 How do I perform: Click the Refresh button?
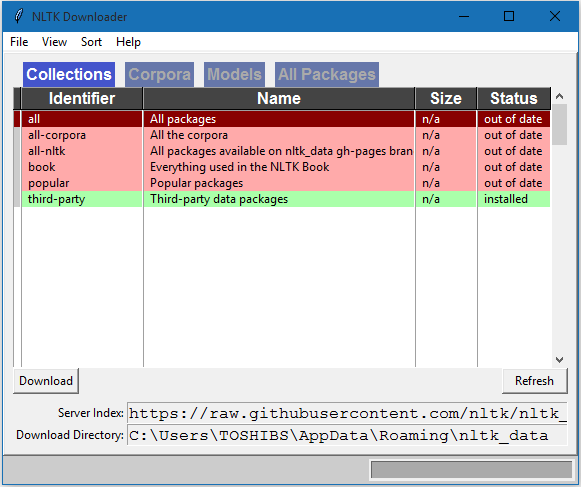(x=534, y=381)
